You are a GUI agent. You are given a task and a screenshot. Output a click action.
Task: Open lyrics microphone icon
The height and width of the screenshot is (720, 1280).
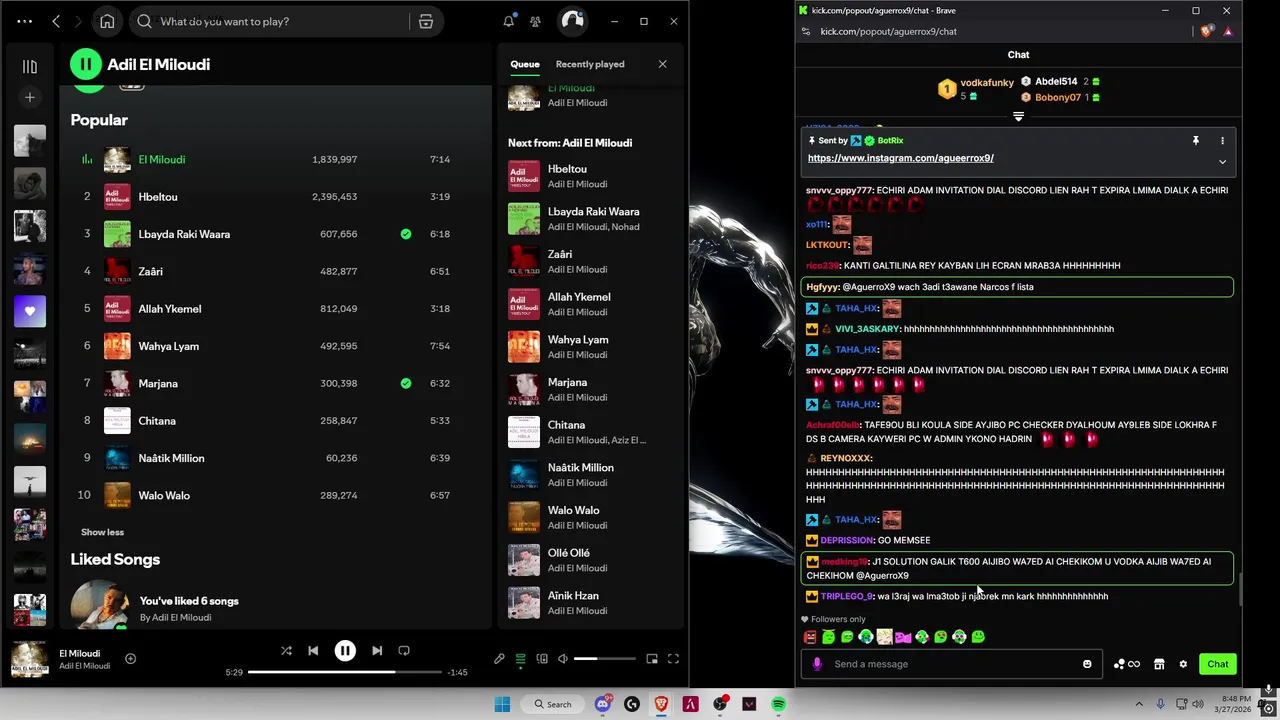tap(499, 659)
